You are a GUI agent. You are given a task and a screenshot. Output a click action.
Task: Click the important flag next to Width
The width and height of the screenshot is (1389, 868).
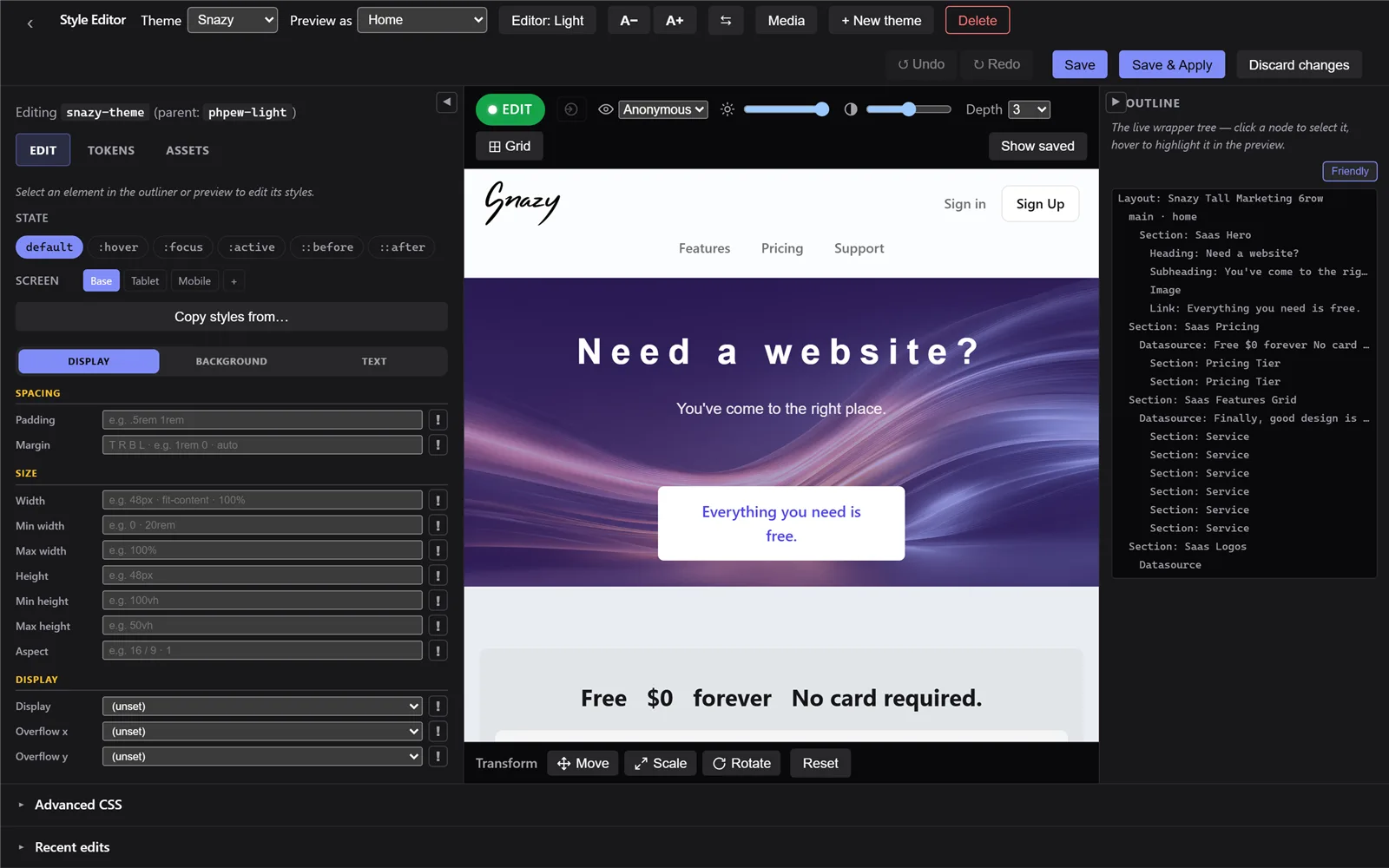point(438,500)
